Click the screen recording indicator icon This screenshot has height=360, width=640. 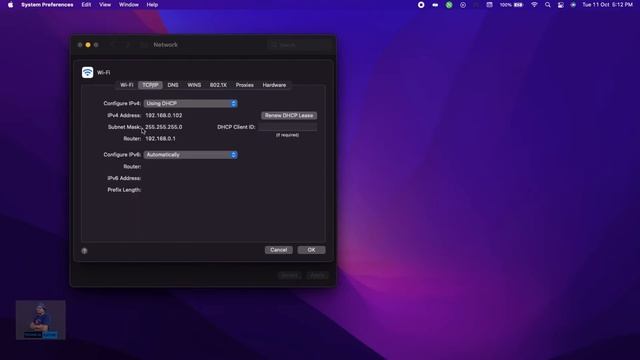(421, 5)
